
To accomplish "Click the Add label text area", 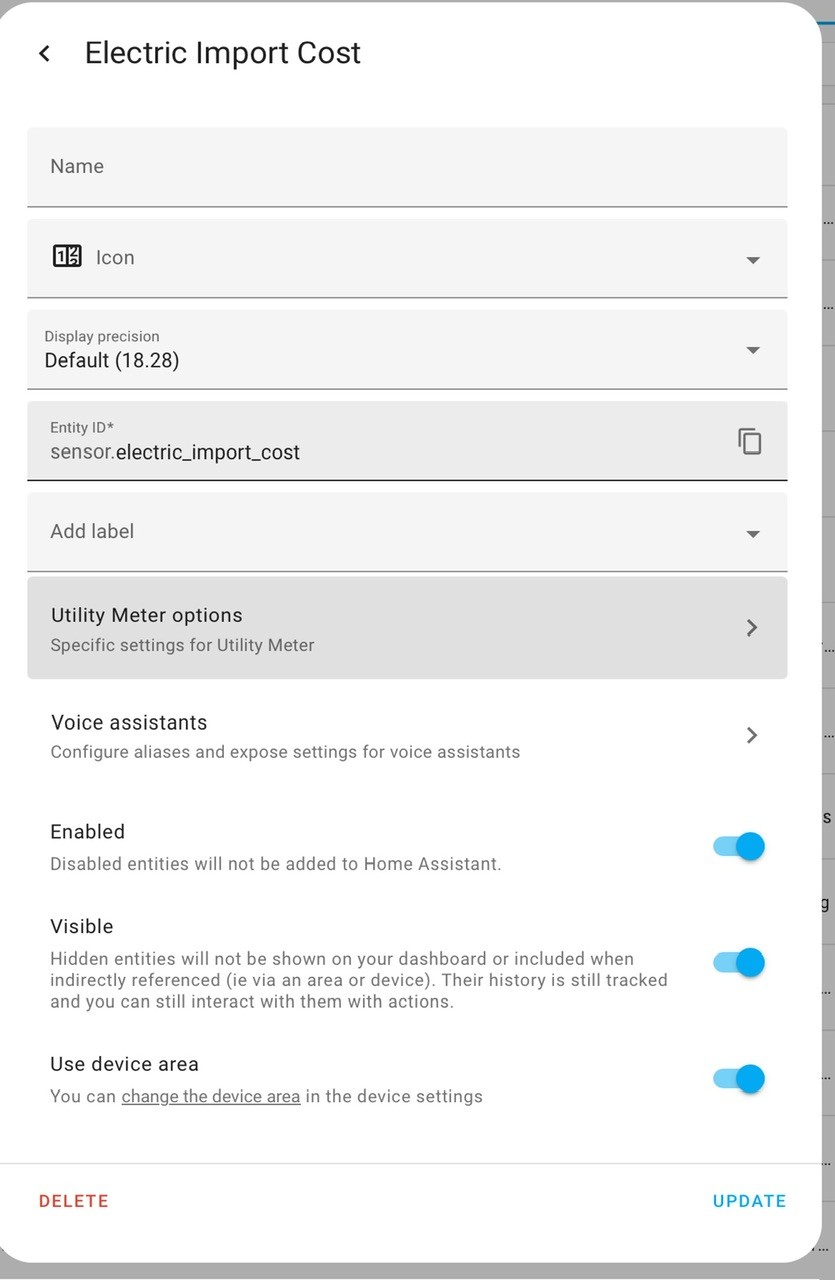I will [380, 532].
